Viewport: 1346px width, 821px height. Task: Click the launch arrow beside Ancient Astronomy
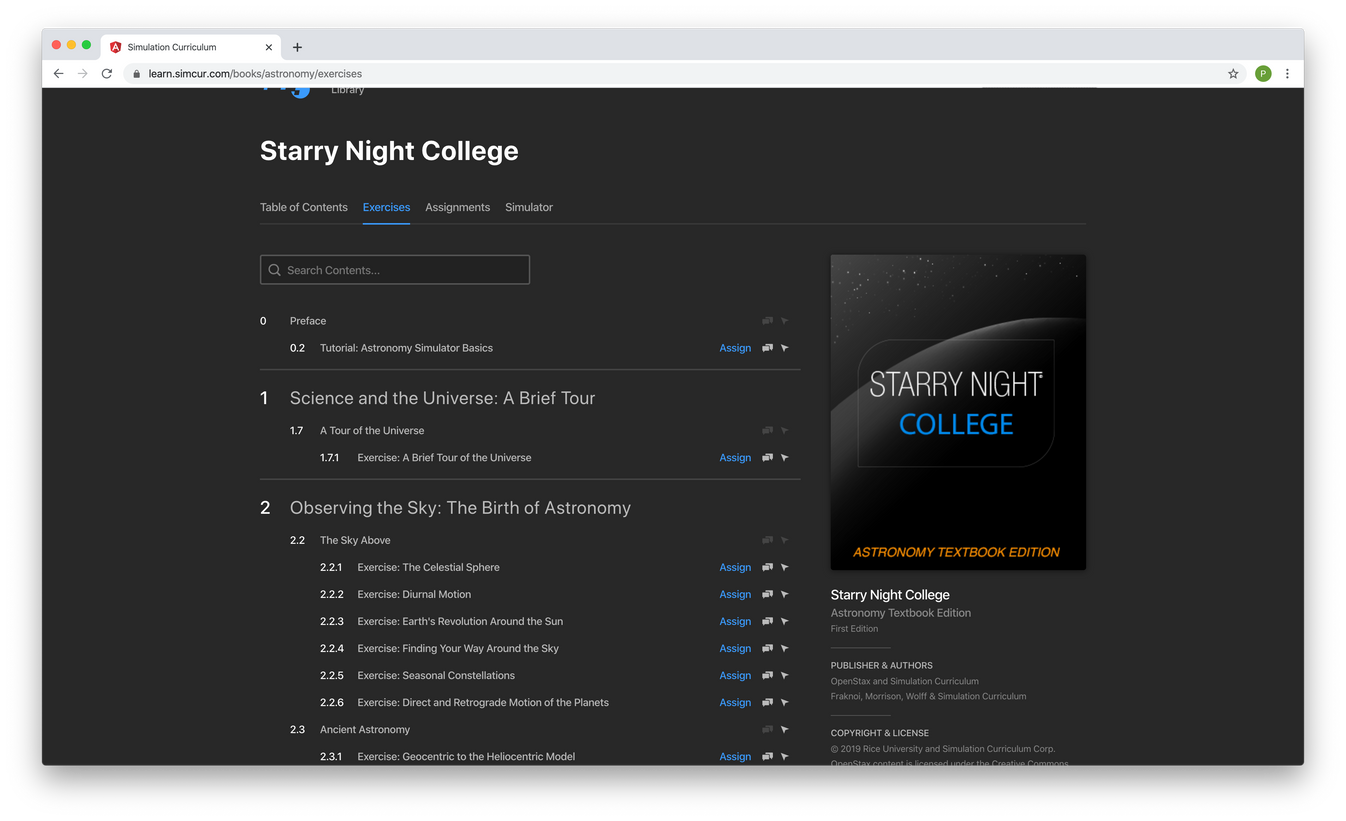[785, 729]
